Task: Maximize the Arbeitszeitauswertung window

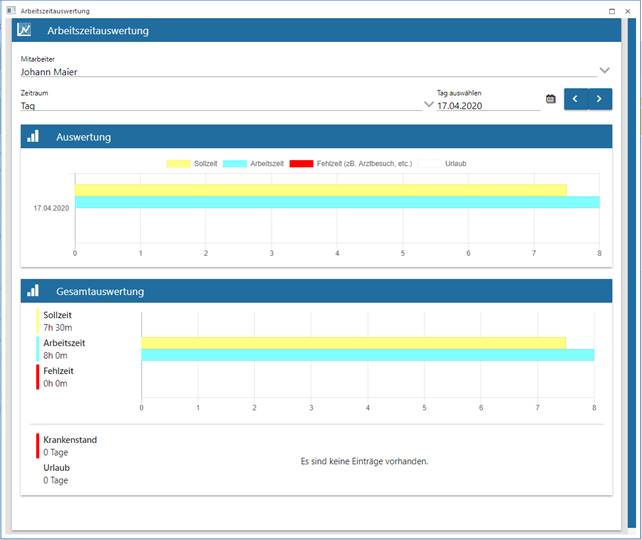Action: [x=611, y=9]
